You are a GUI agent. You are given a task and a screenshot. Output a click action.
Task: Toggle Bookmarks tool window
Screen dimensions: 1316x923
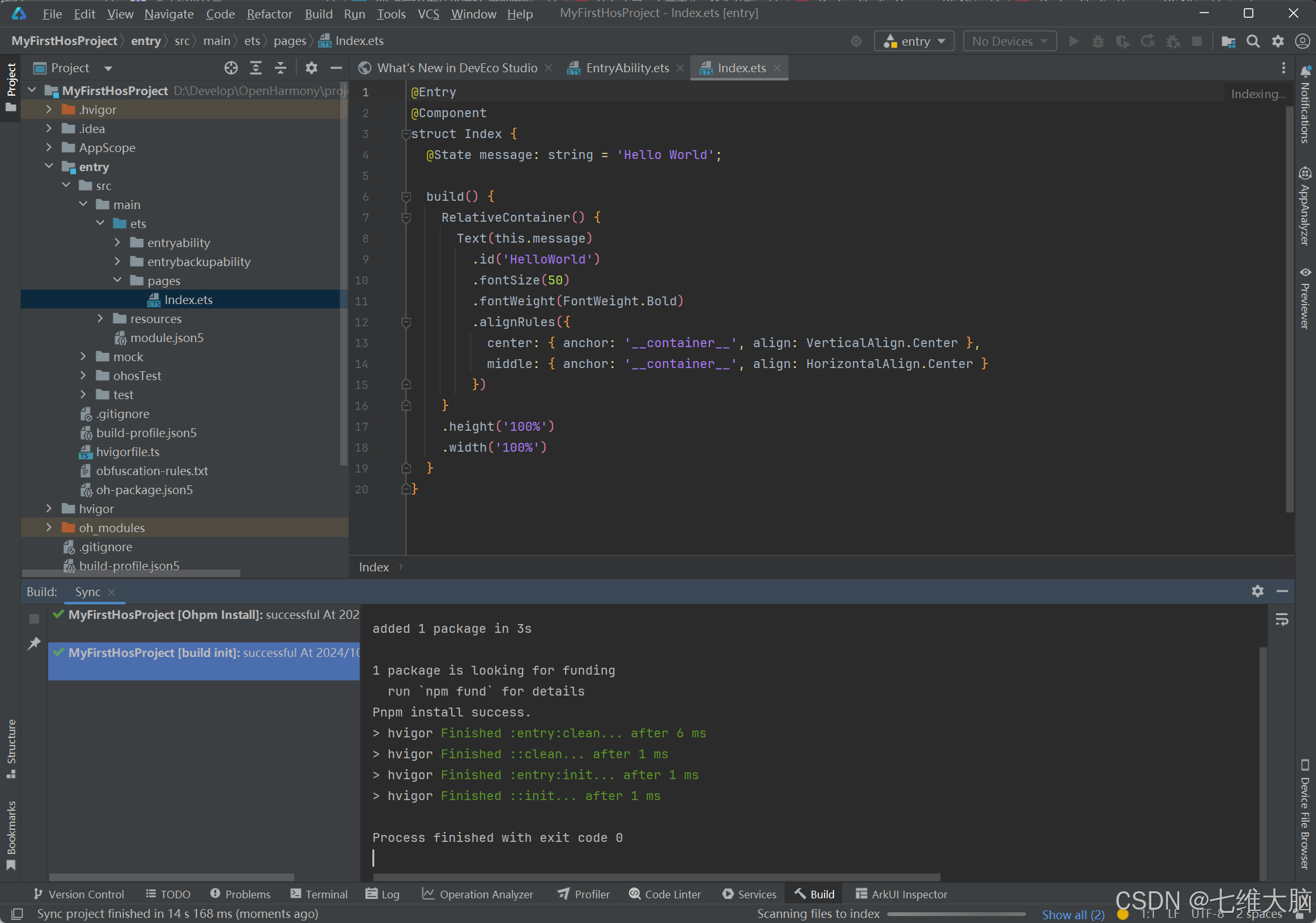[11, 836]
